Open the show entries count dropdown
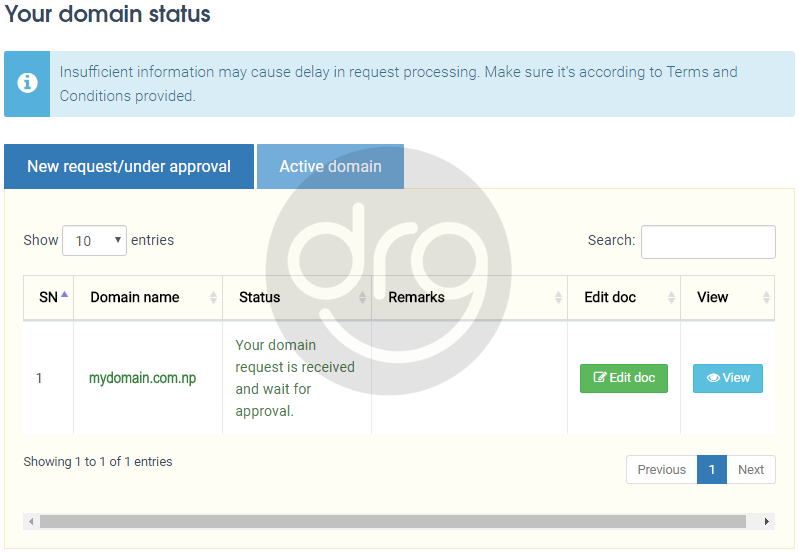Viewport: 799px width, 552px height. [94, 241]
